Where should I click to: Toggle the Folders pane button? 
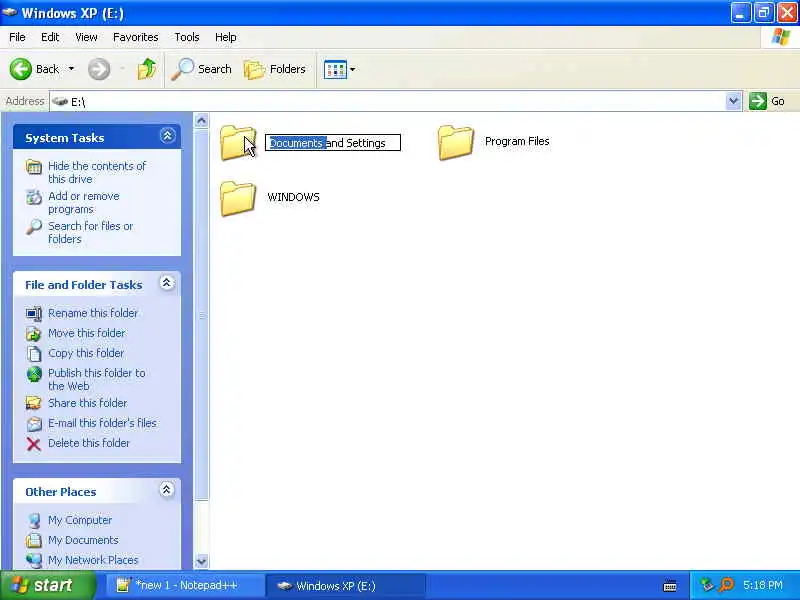point(274,69)
